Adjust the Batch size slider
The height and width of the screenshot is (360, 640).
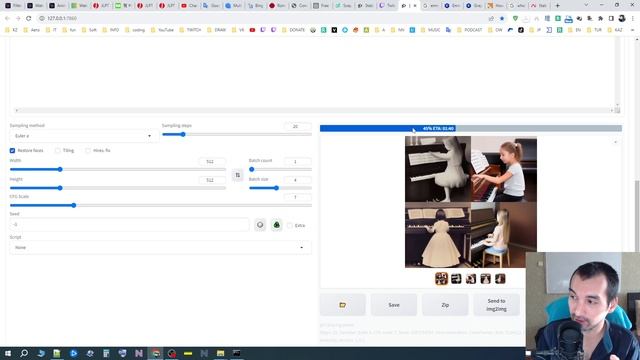(280, 188)
